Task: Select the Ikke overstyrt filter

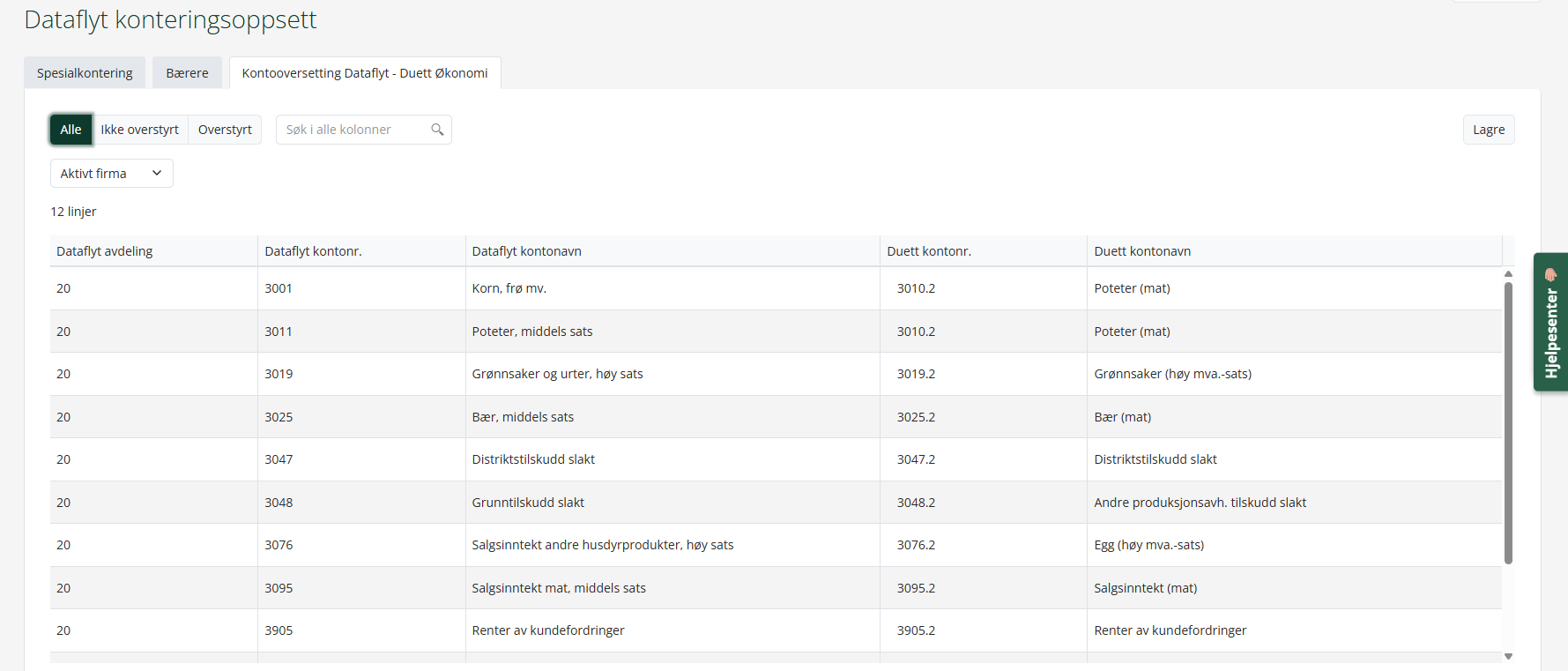Action: 139,130
